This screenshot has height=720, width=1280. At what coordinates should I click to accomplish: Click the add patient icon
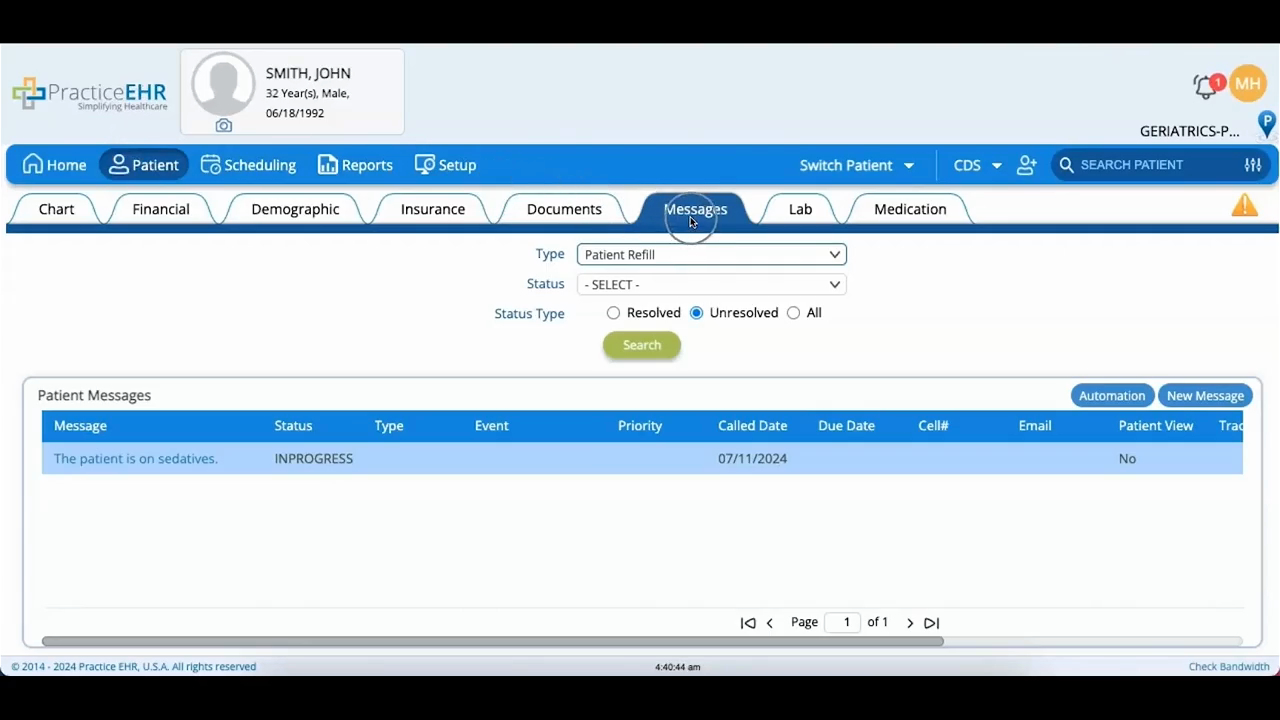tap(1027, 165)
